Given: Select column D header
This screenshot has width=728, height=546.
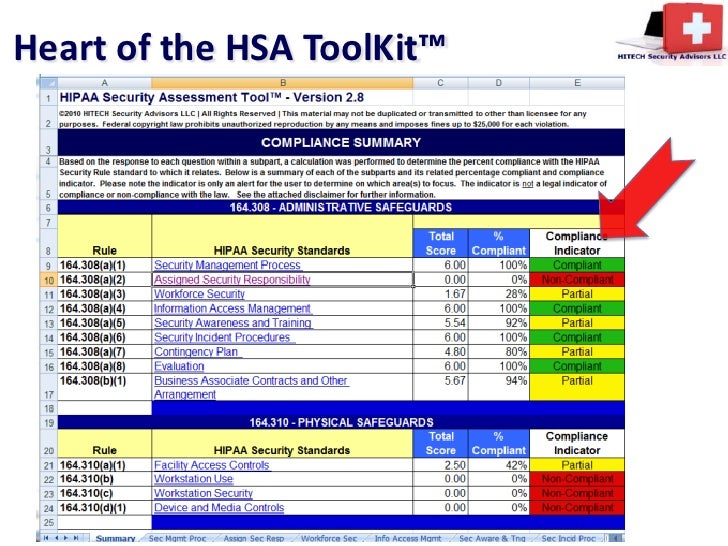Looking at the screenshot, I should point(499,83).
